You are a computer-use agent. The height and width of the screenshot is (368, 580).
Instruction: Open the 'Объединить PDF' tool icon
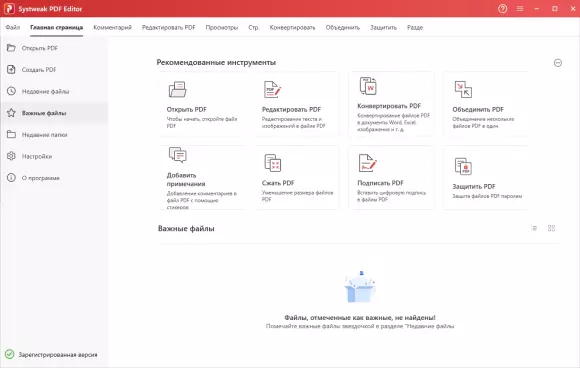[x=463, y=90]
